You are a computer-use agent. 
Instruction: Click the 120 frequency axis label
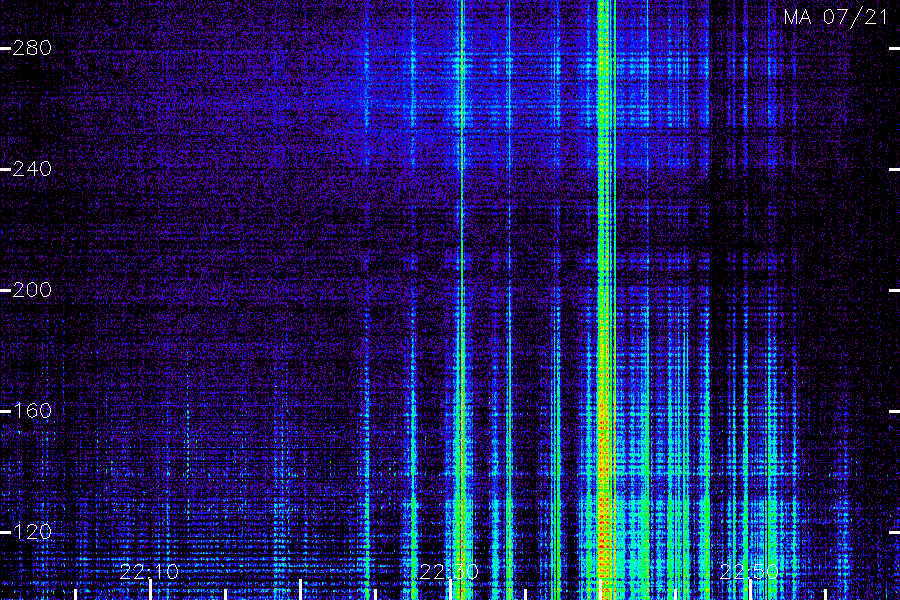(x=32, y=532)
